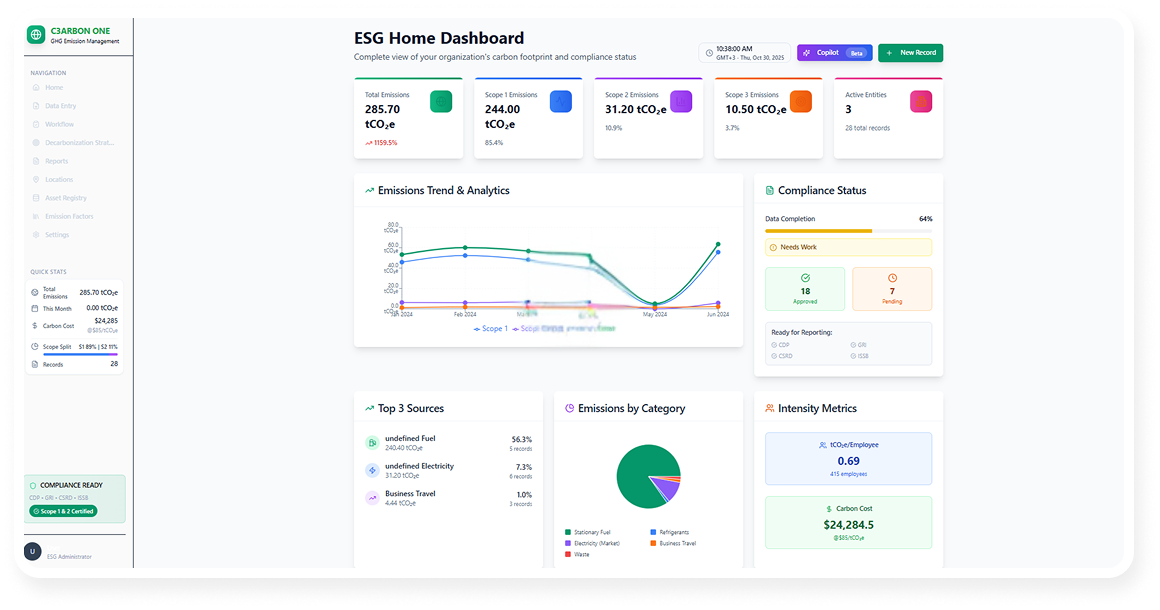The height and width of the screenshot is (610, 1160).
Task: Launch the Copilot Beta button
Action: point(834,53)
